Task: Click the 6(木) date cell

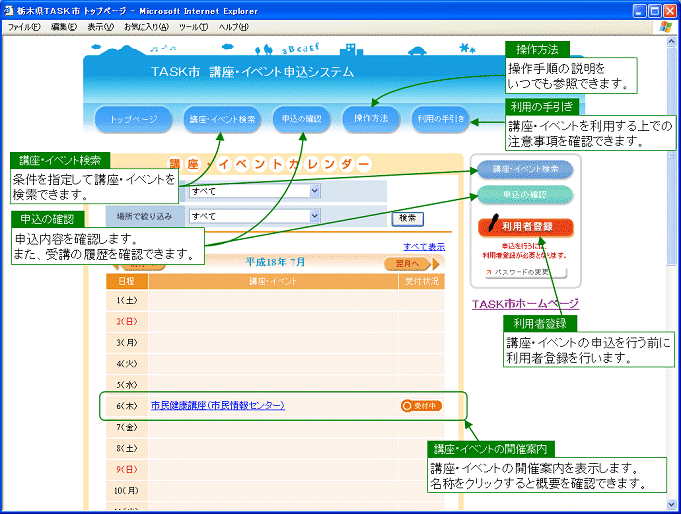Action: pyautogui.click(x=127, y=406)
